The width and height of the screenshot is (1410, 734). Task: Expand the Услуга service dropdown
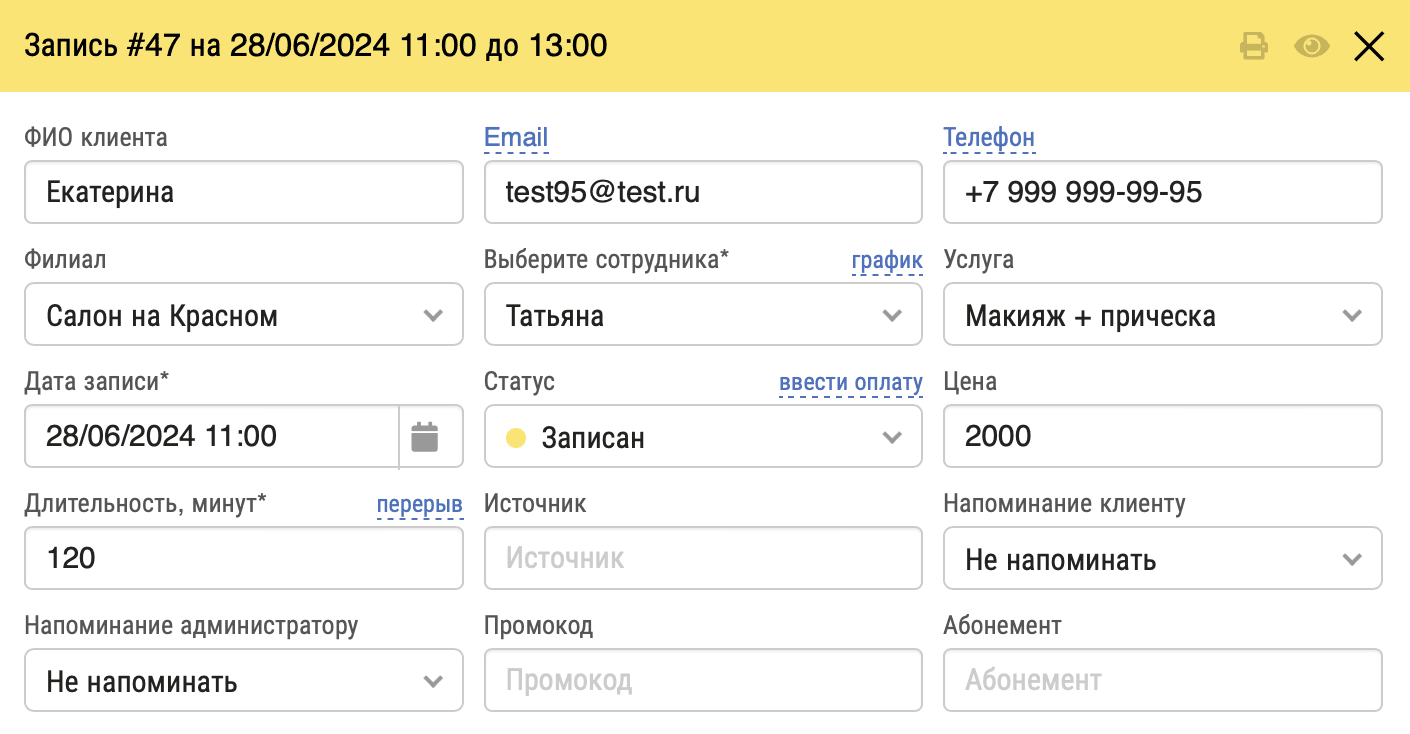(1162, 315)
